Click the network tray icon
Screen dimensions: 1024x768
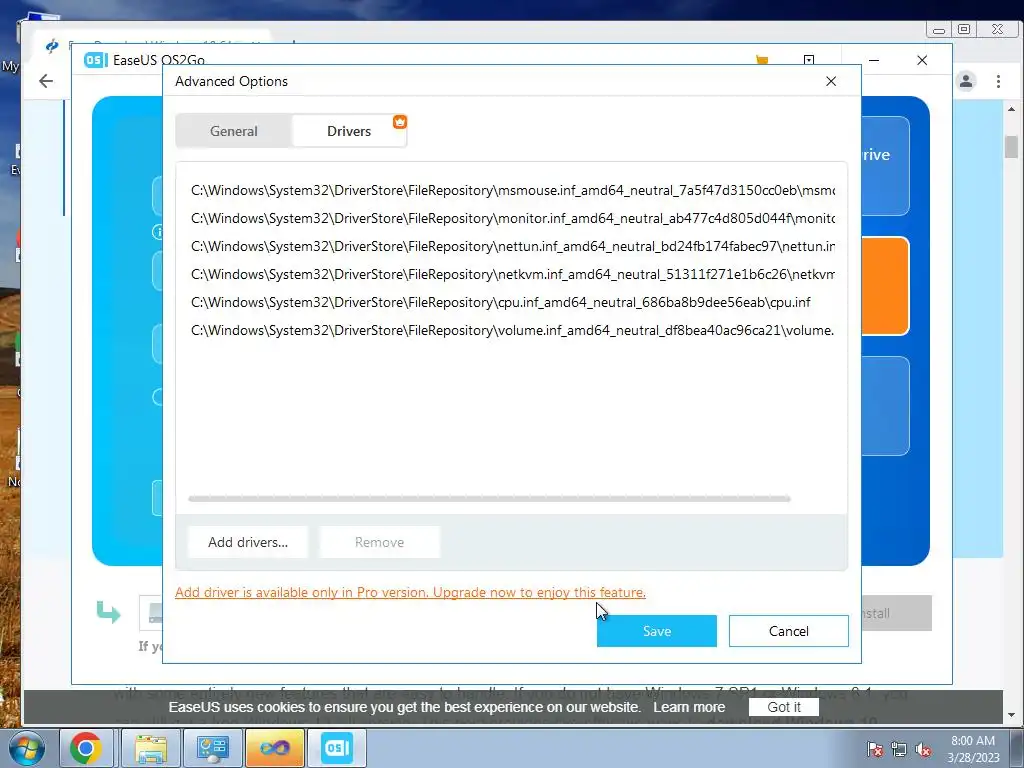point(899,749)
